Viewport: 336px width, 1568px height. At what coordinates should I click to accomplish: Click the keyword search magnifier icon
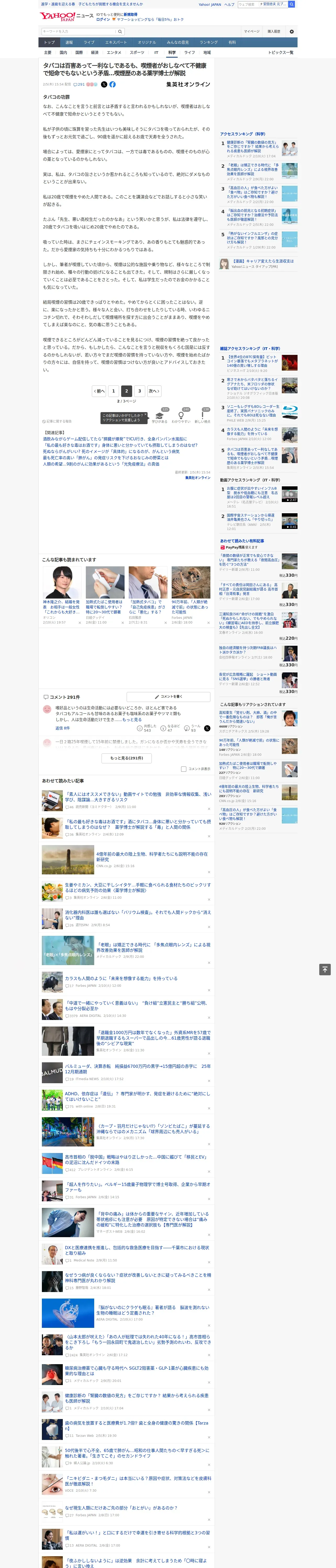tap(120, 31)
